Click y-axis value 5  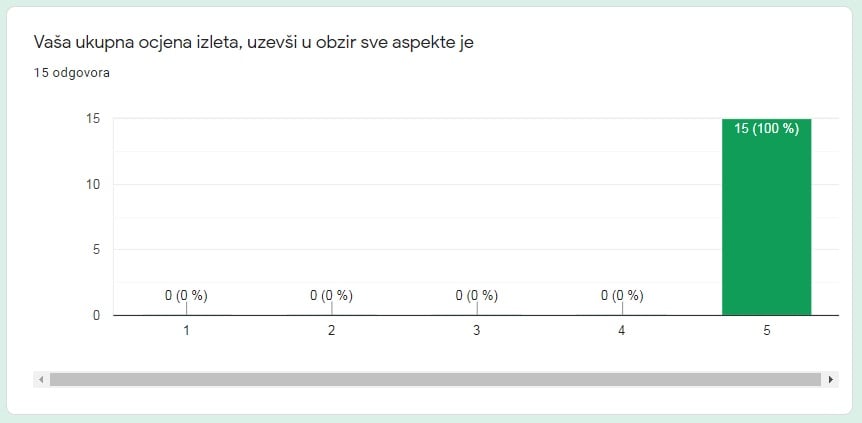click(x=96, y=250)
